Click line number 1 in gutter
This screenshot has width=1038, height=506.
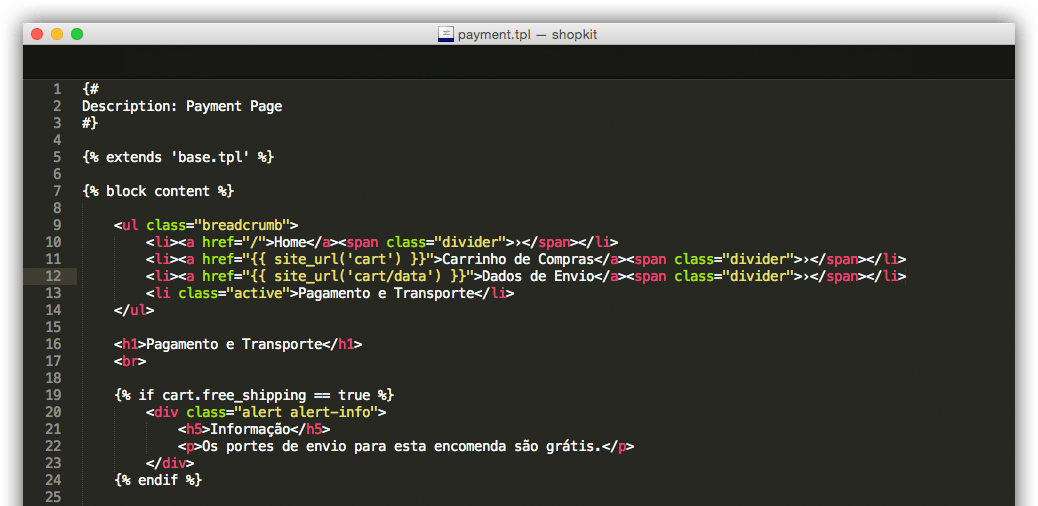click(x=57, y=89)
